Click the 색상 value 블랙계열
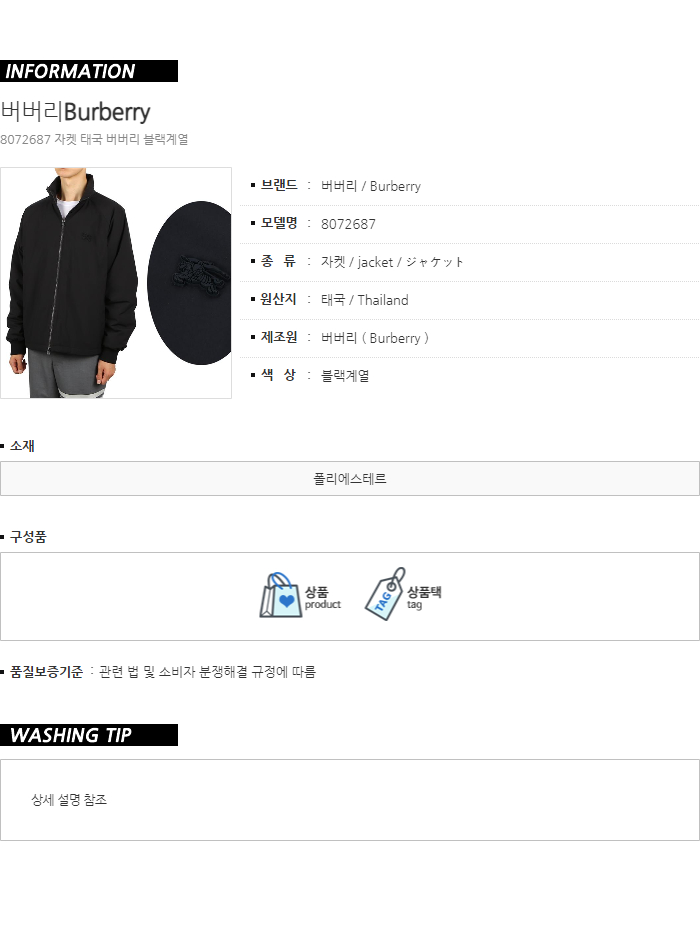700x927 pixels. point(345,375)
